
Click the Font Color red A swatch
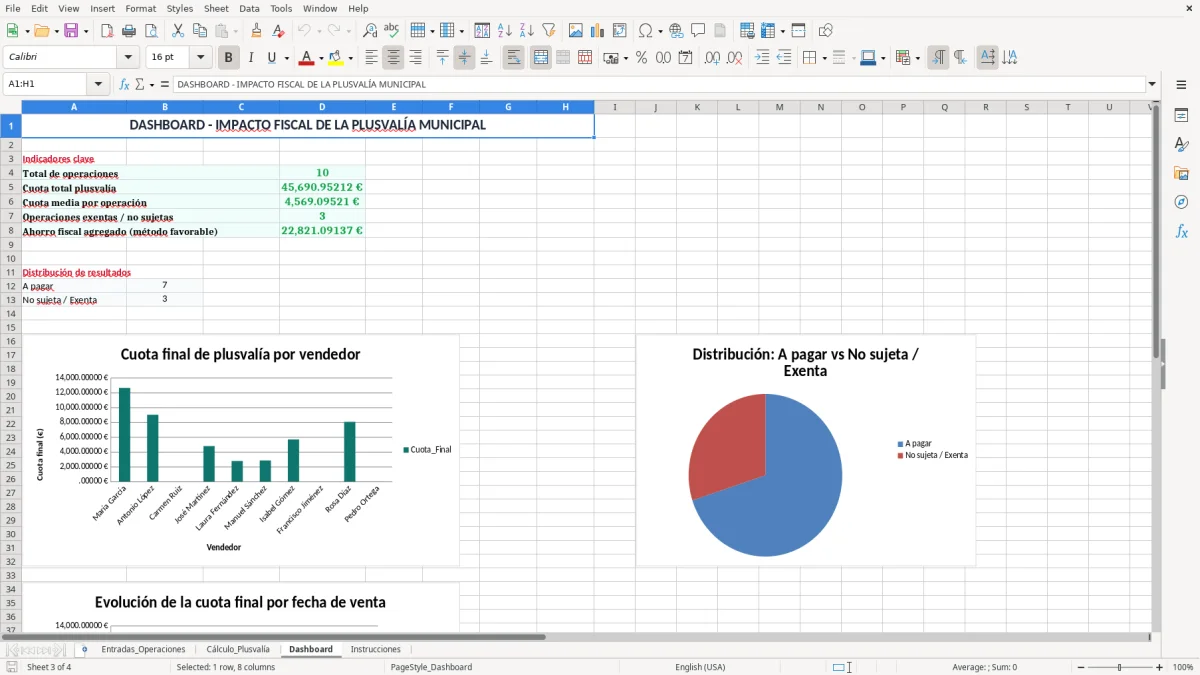coord(307,58)
